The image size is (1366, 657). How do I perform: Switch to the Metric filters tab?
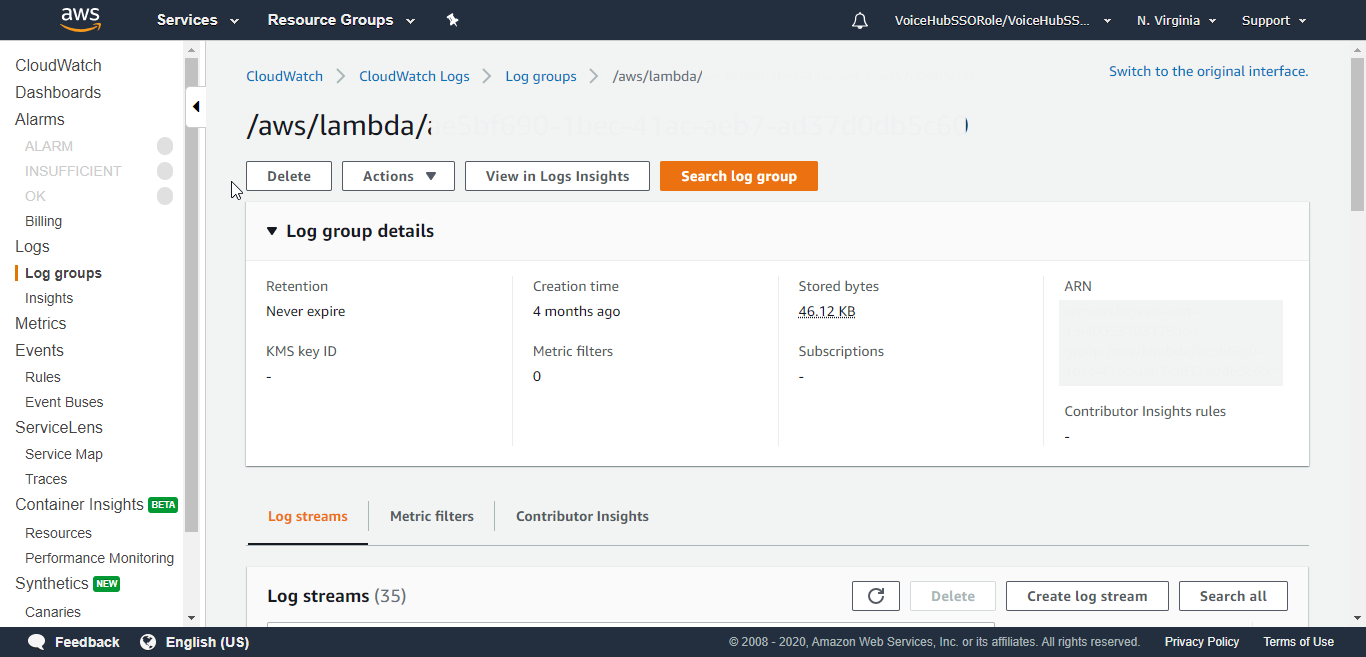coord(432,516)
